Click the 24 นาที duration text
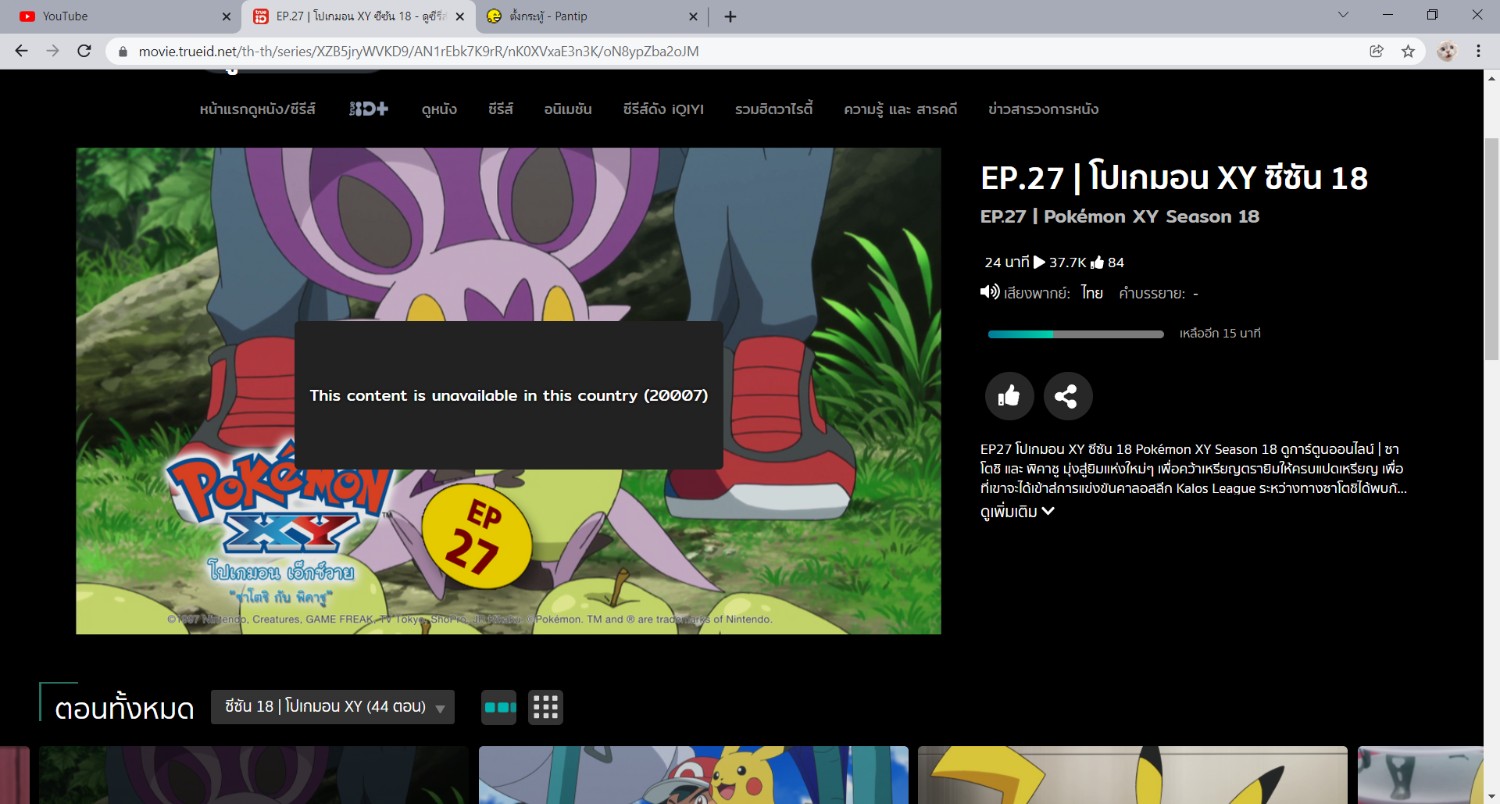The height and width of the screenshot is (804, 1500). tap(1007, 262)
